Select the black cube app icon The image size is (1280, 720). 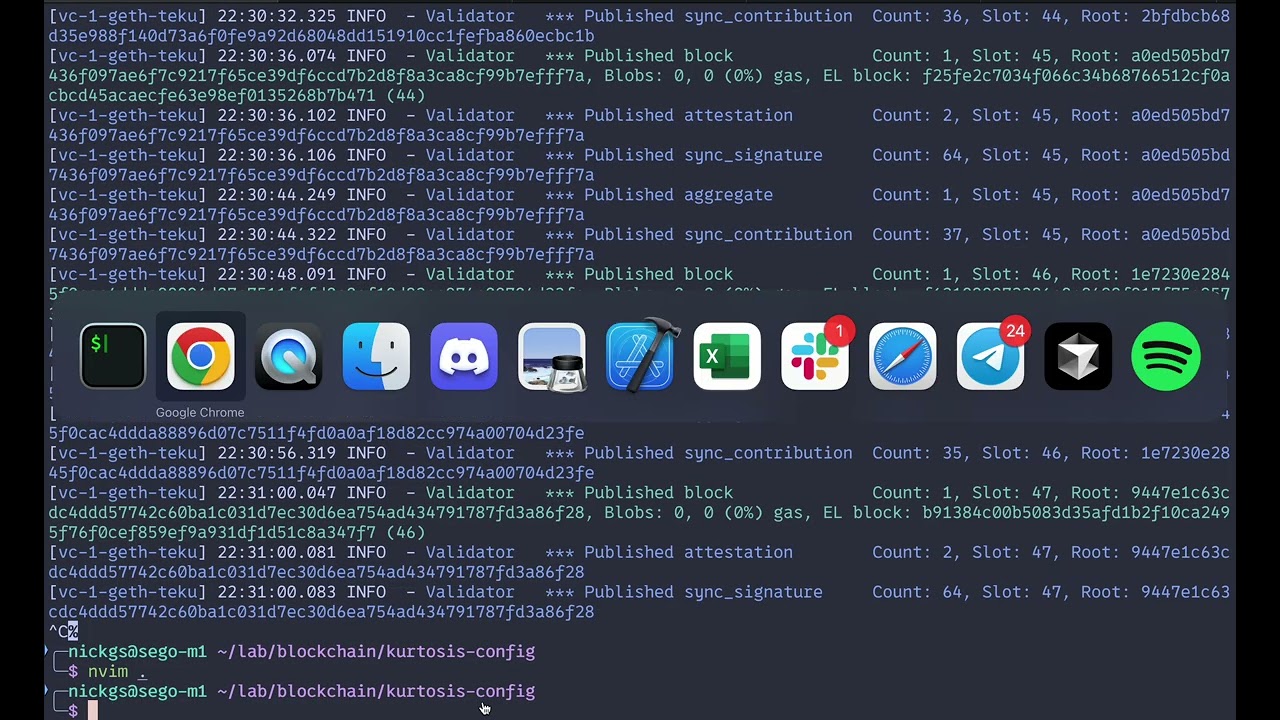click(1078, 356)
